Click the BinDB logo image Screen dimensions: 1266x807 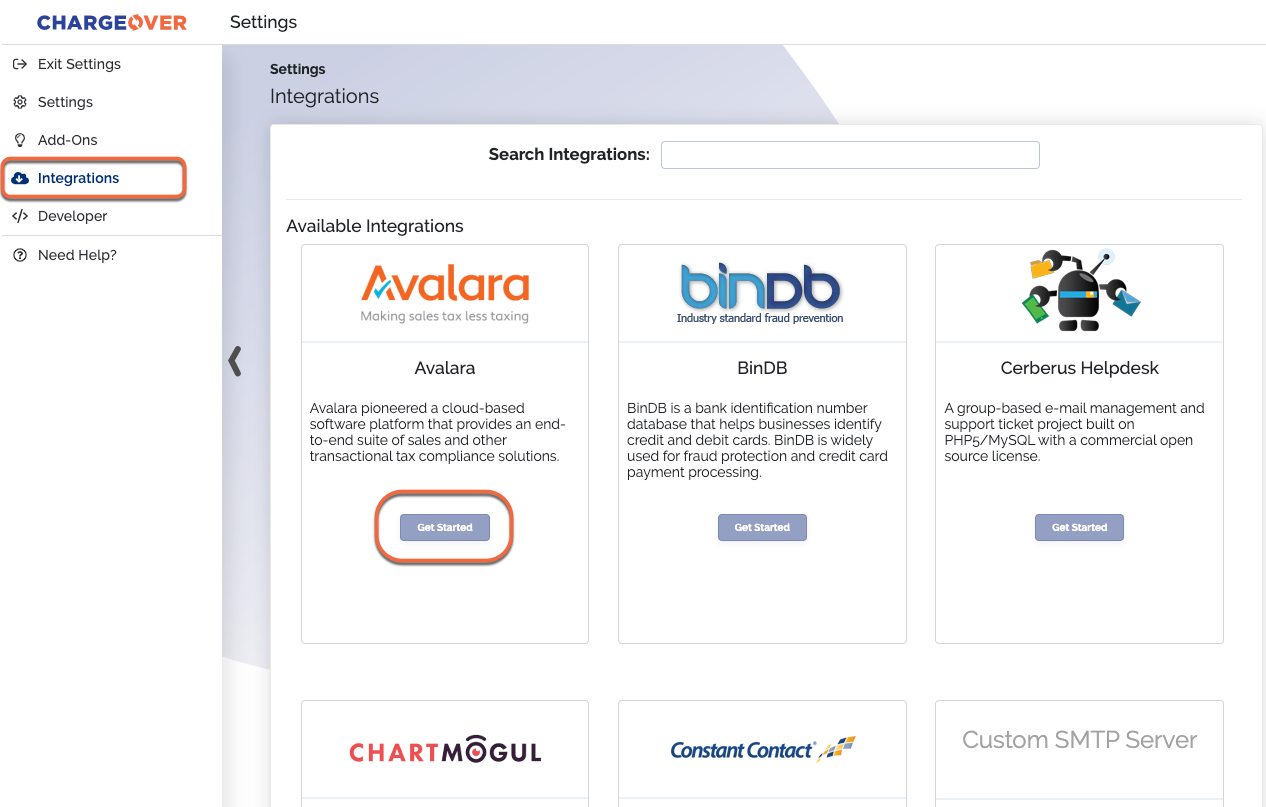[761, 293]
